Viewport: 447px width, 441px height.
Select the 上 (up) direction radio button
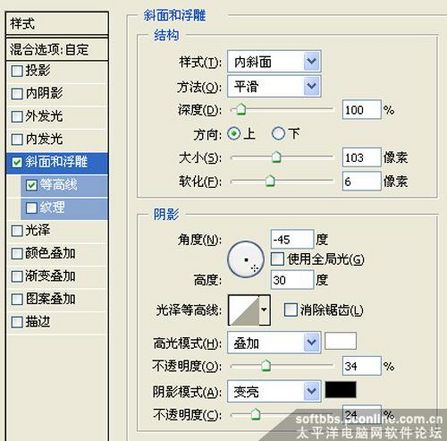click(234, 134)
